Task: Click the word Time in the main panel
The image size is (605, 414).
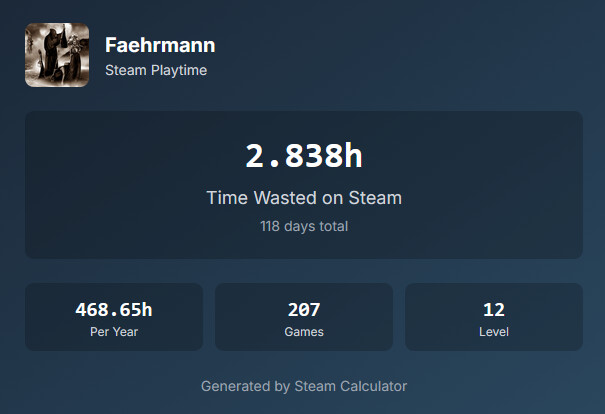Action: [226, 198]
